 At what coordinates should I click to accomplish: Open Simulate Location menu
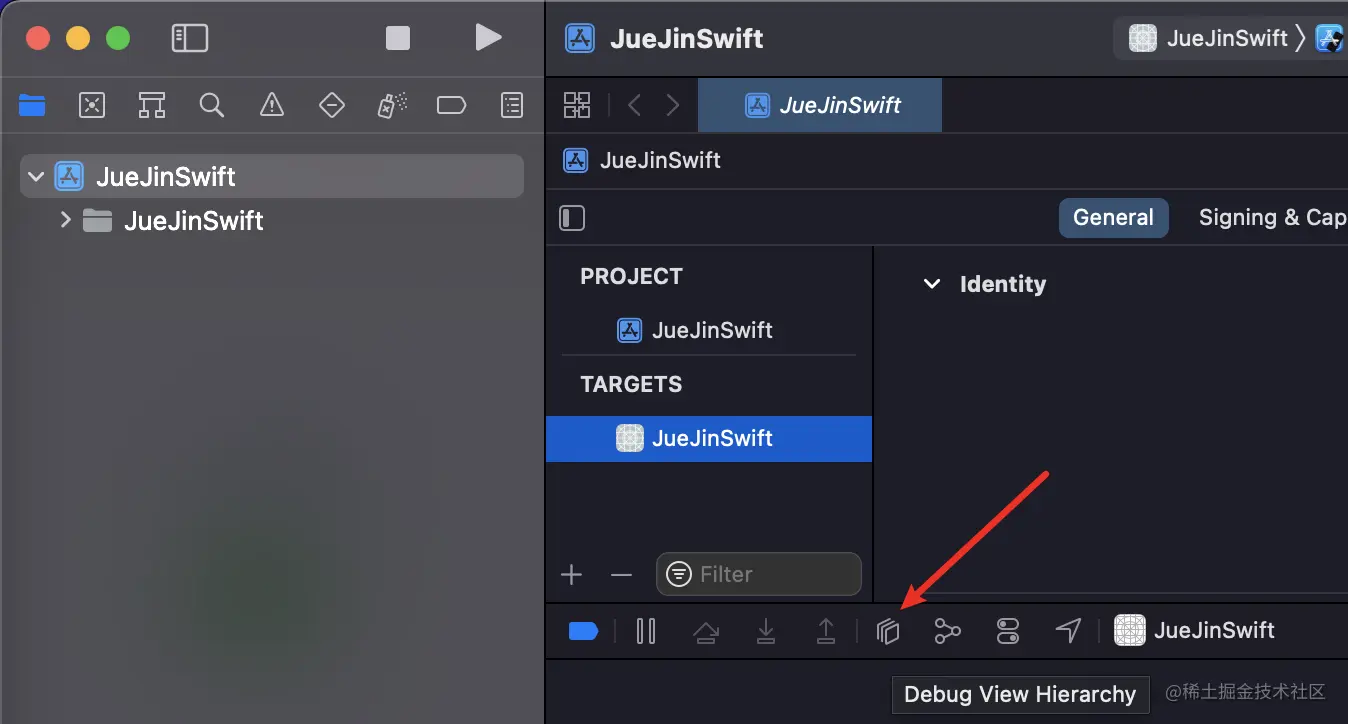tap(1068, 631)
